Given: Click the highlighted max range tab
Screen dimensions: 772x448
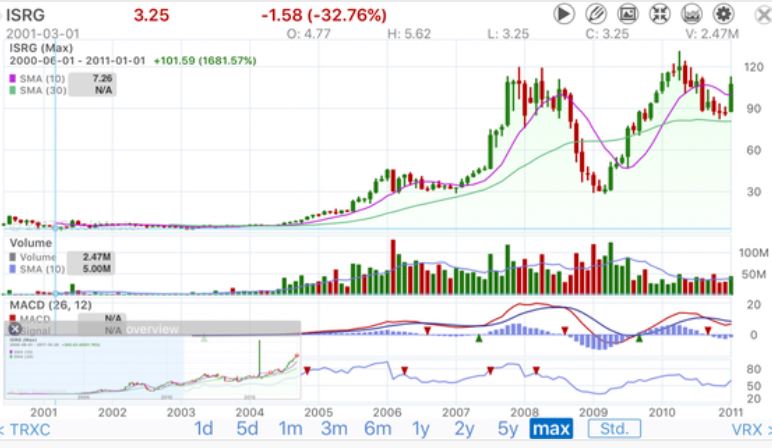Looking at the screenshot, I should pos(551,430).
